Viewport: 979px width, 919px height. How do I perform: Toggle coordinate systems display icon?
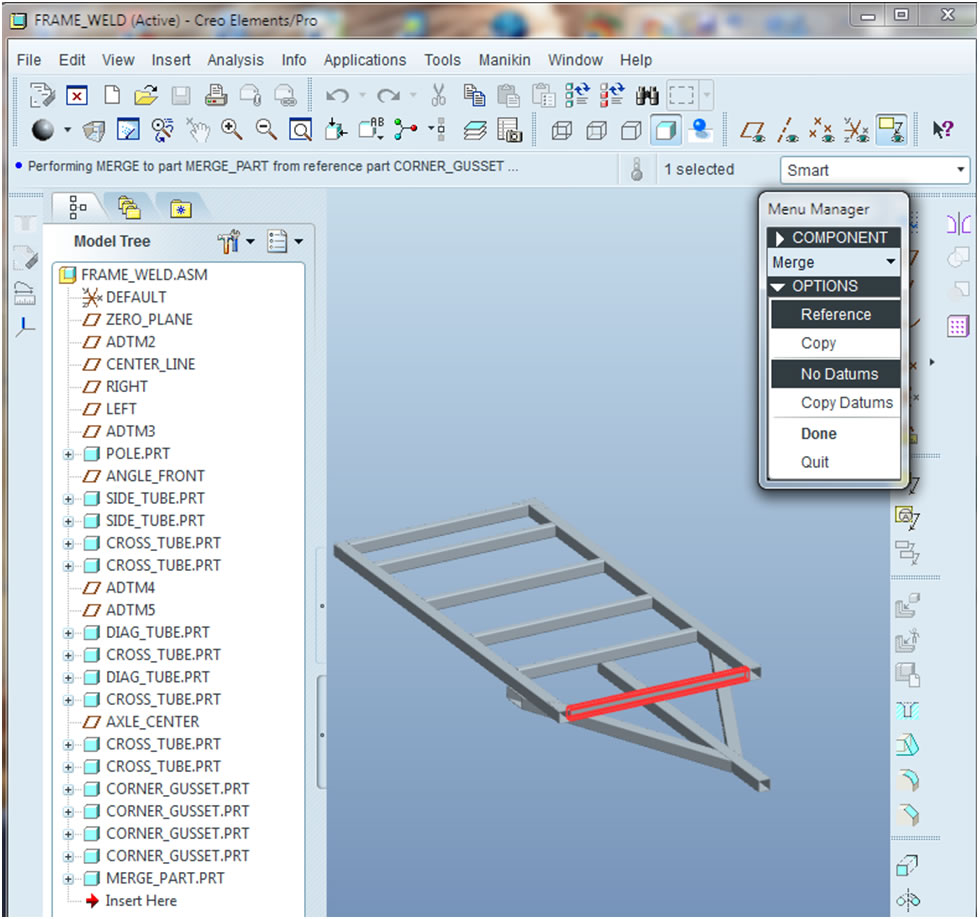[855, 130]
